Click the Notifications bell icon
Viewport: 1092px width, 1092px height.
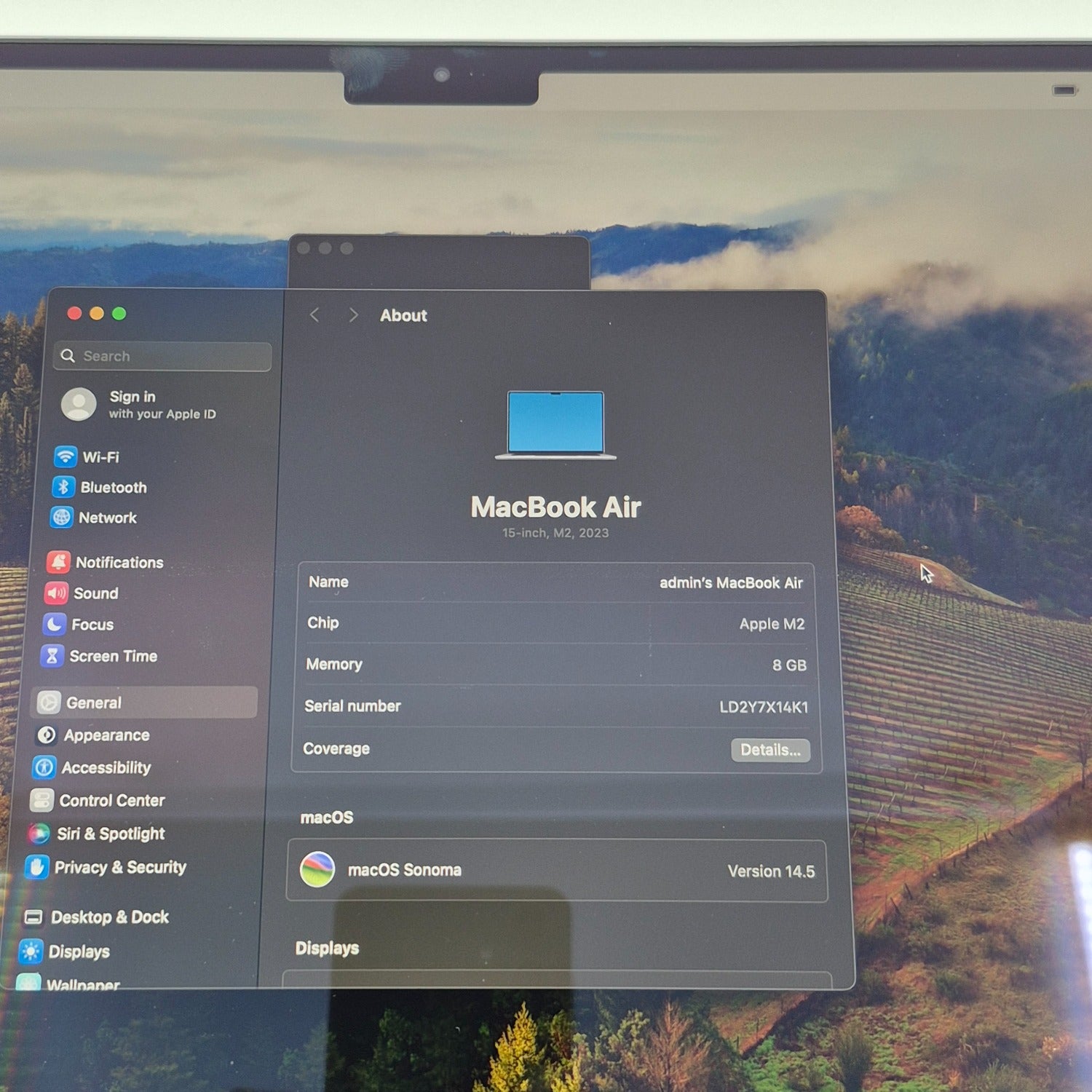coord(58,562)
